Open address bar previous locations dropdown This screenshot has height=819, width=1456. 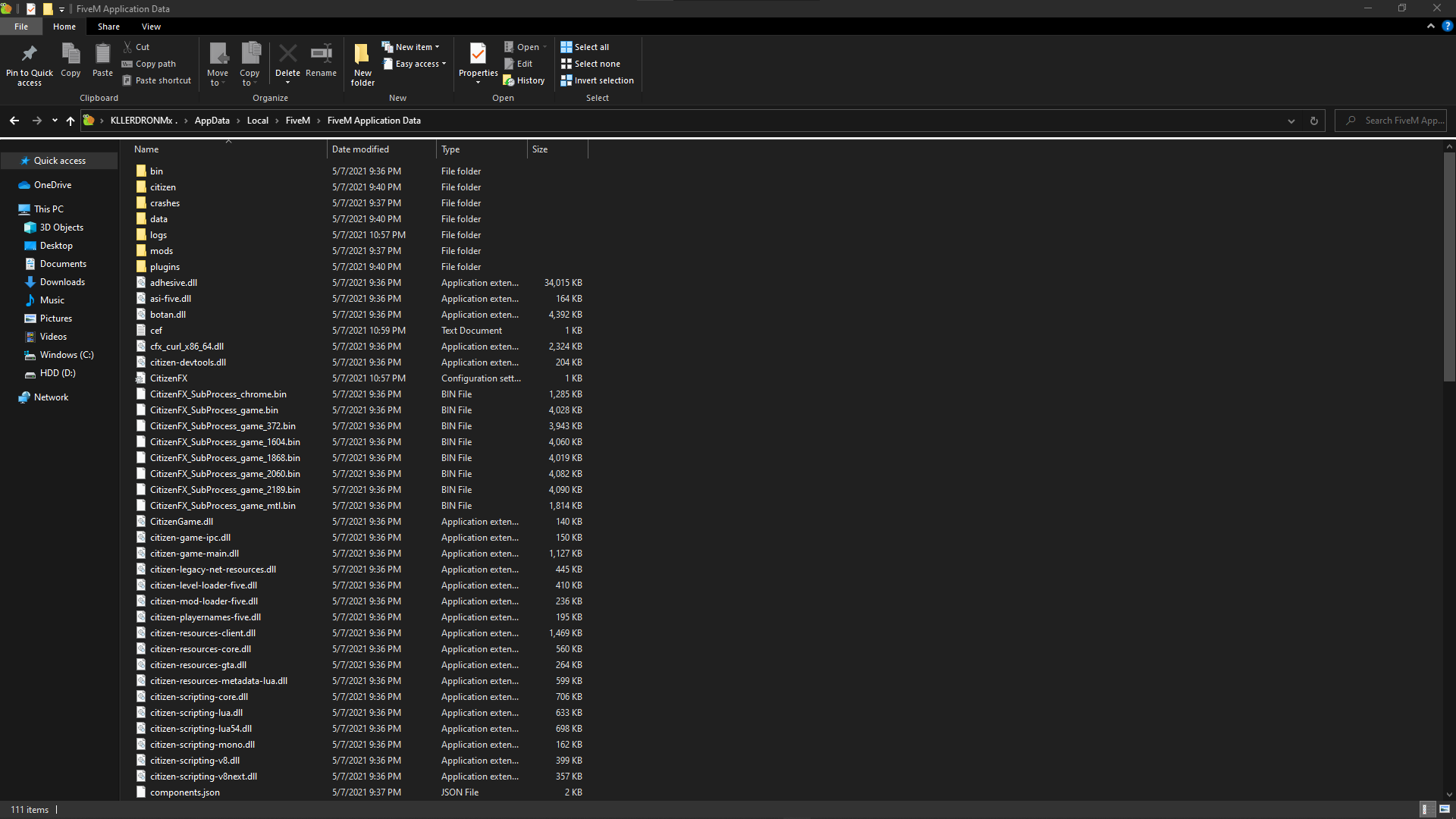pos(1291,121)
